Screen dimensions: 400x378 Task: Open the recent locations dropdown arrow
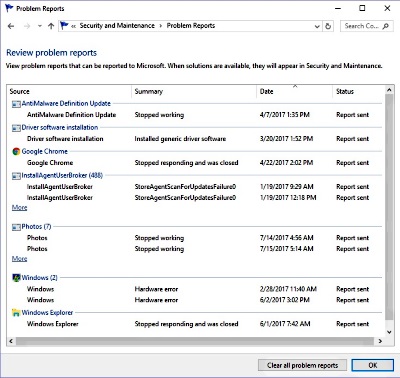coord(40,26)
